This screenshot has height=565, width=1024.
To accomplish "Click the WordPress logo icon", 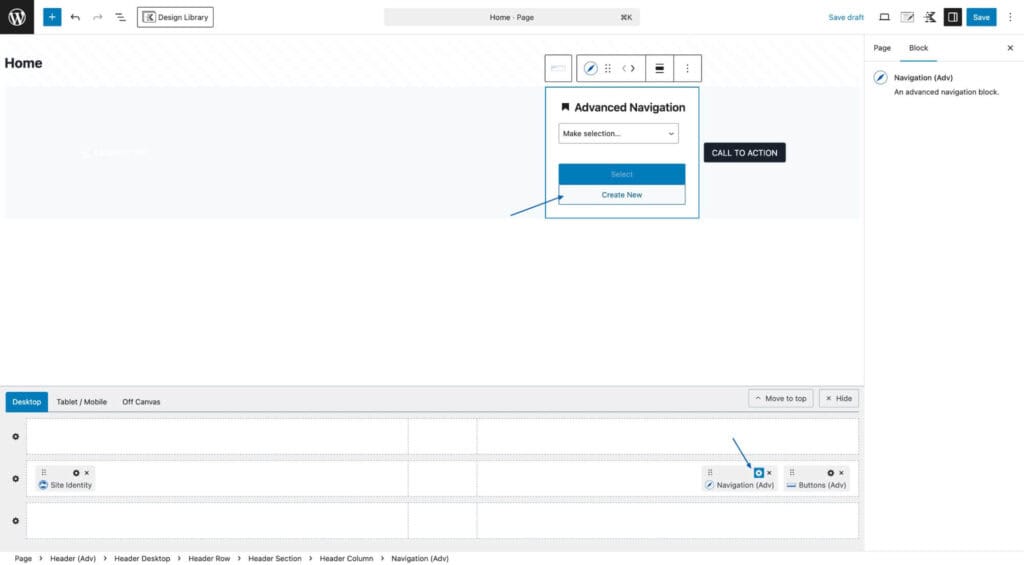I will [17, 17].
